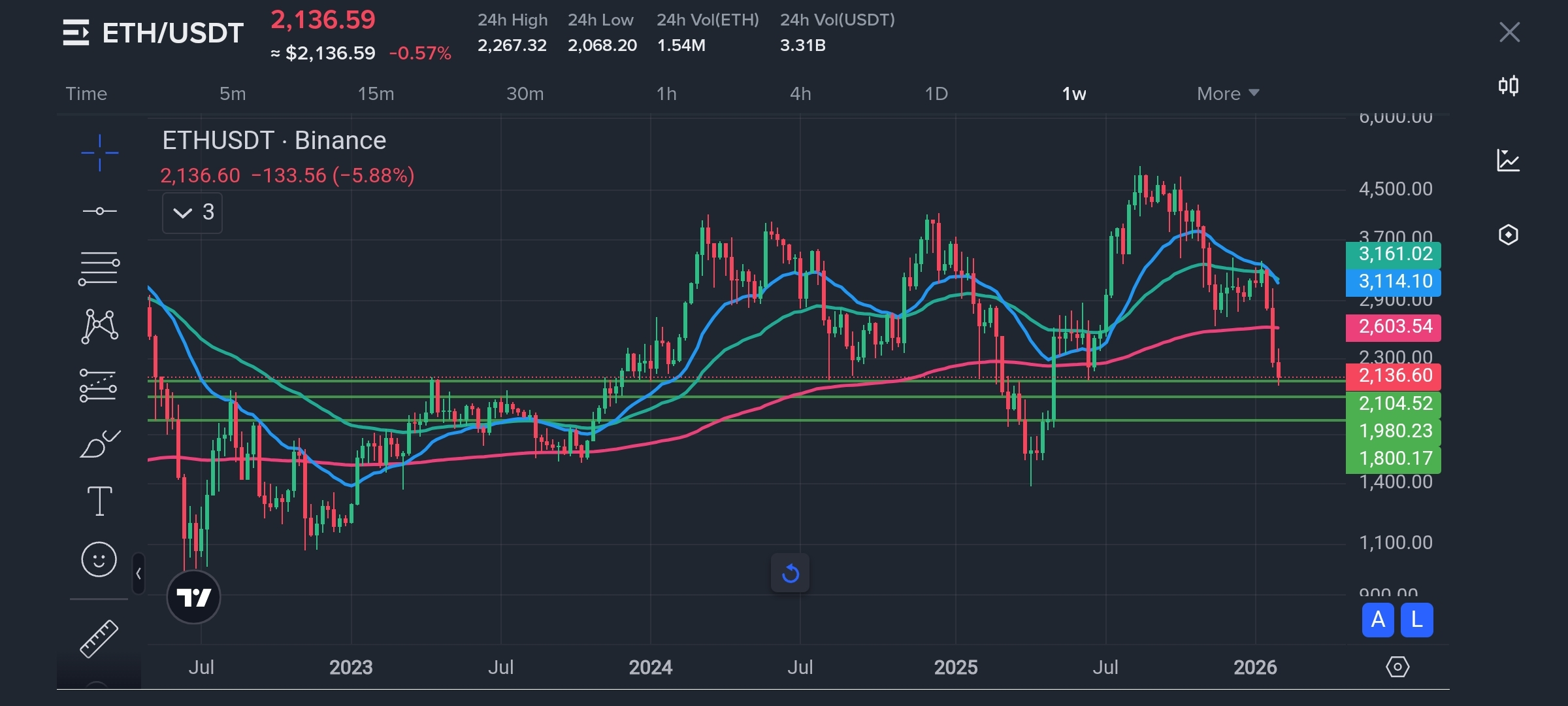Screen dimensions: 1568x706
Task: Open the forecasting and measurement tools
Action: (99, 385)
